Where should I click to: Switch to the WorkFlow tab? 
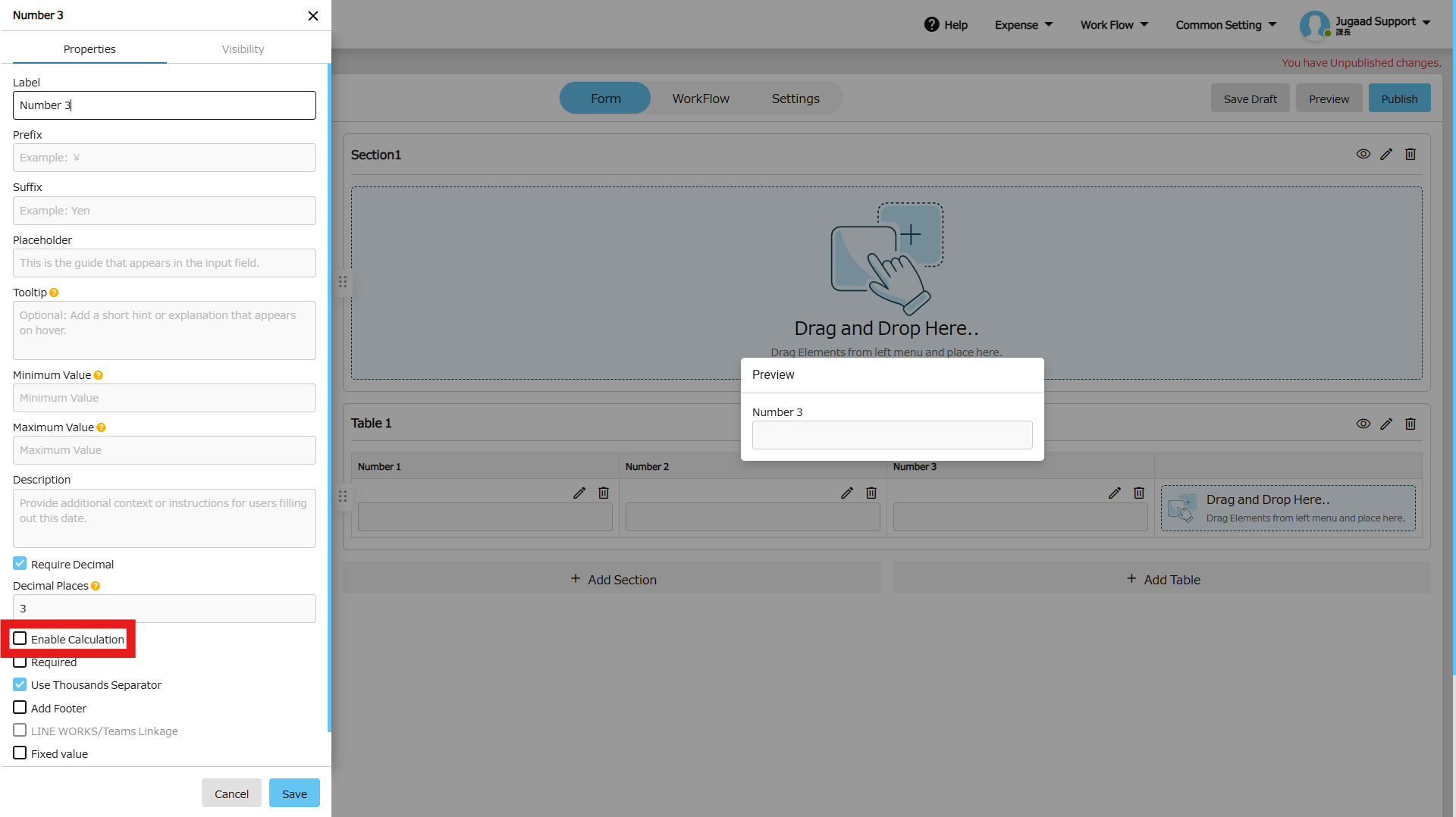pyautogui.click(x=701, y=99)
